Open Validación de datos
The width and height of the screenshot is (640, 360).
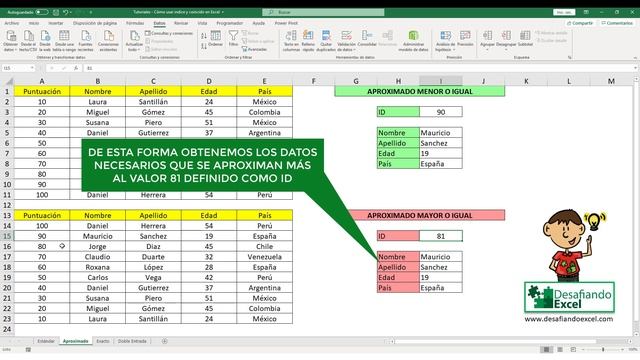(x=346, y=41)
